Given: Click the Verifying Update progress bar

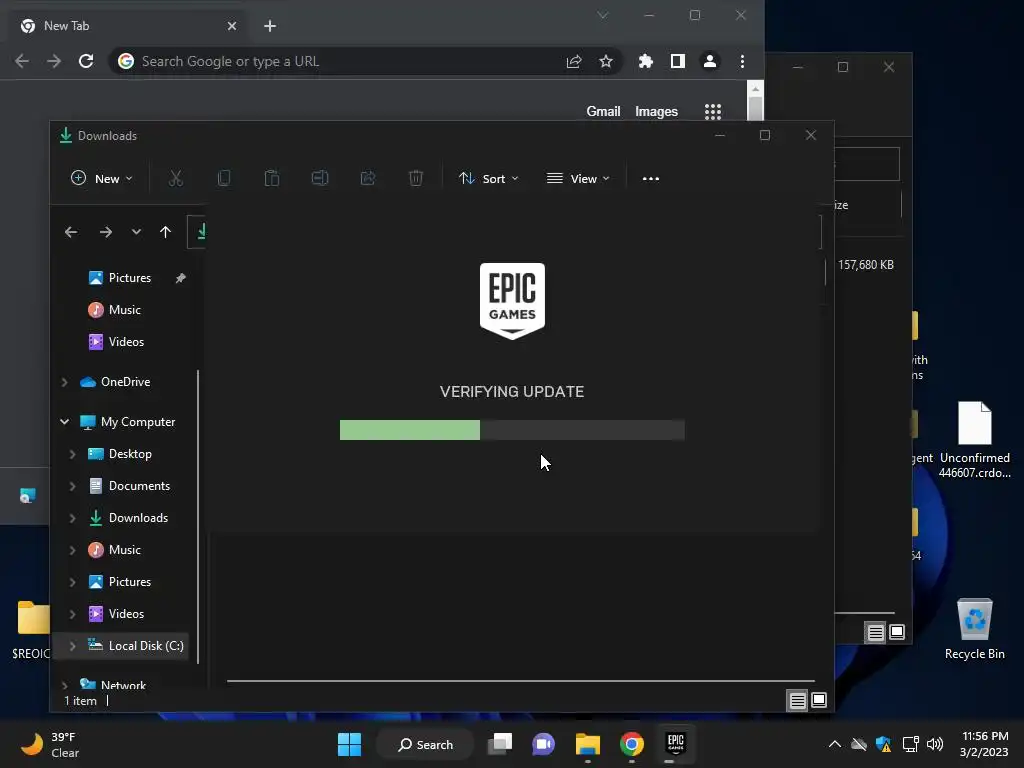Looking at the screenshot, I should tap(512, 430).
